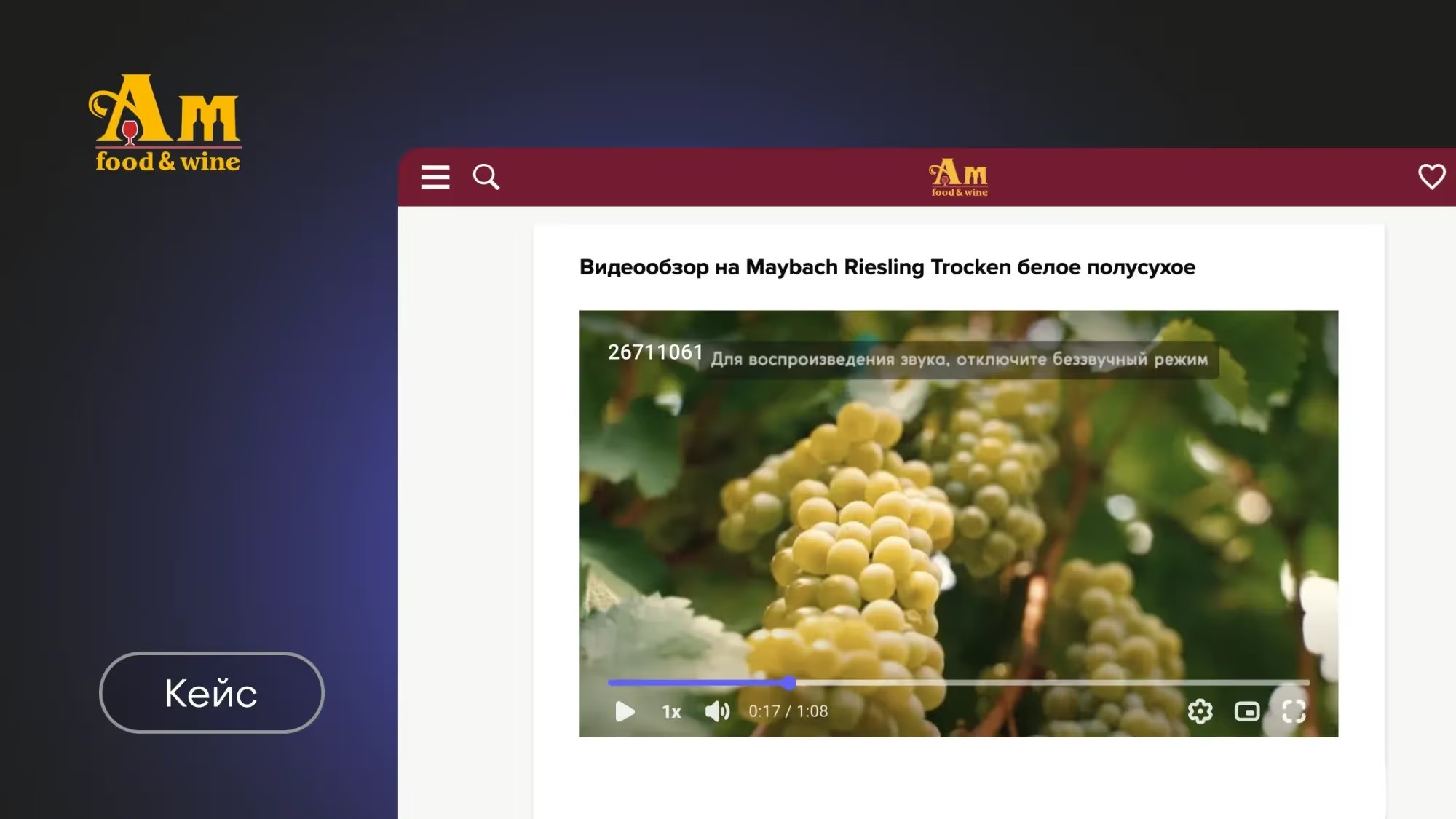1456x819 pixels.
Task: Click video ID 26711061 label
Action: pyautogui.click(x=655, y=352)
